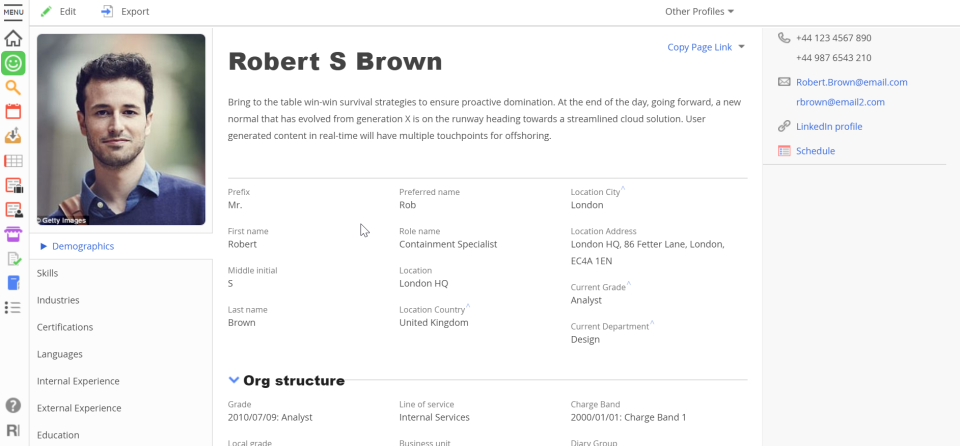Switch to the Certifications section
This screenshot has width=960, height=446.
click(x=65, y=327)
